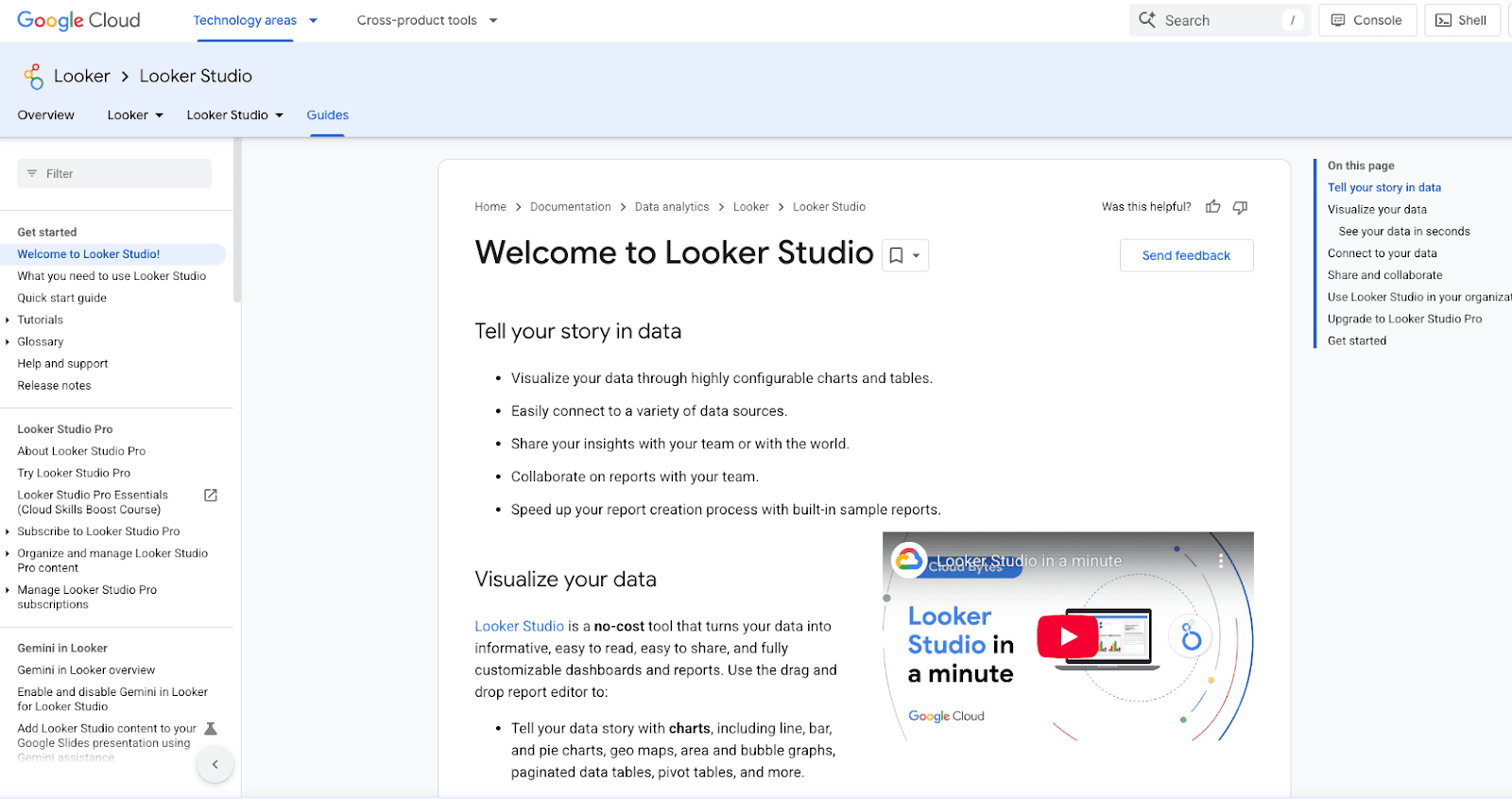Jump to Use Looker Studio in your organization
Image resolution: width=1512 pixels, height=799 pixels.
tap(1419, 297)
